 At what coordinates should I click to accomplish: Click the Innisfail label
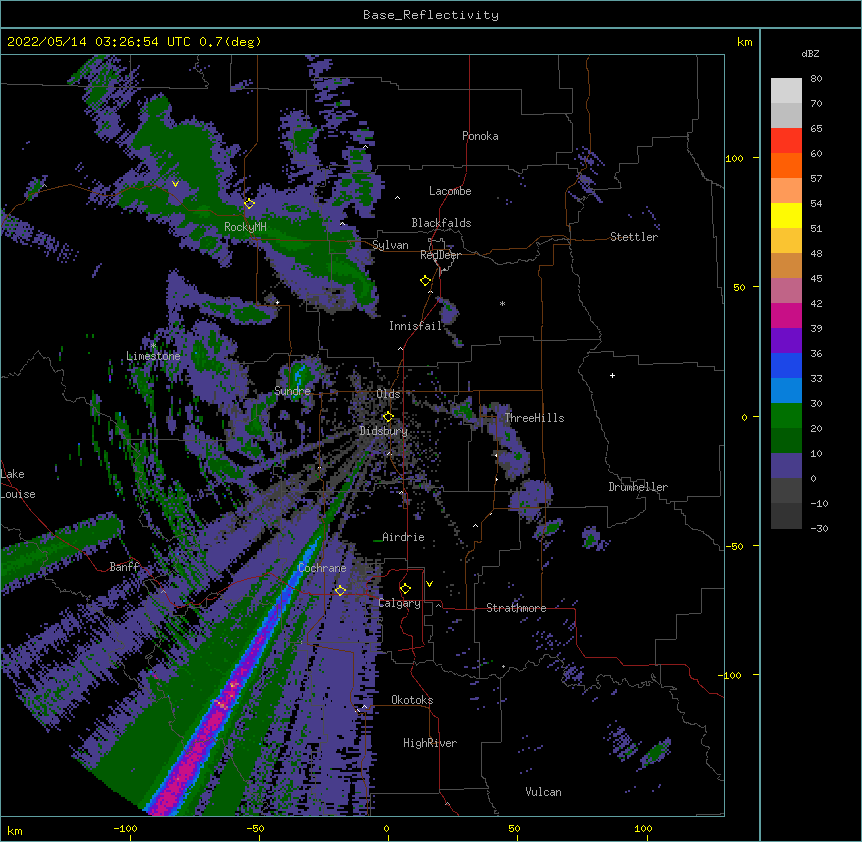[416, 326]
